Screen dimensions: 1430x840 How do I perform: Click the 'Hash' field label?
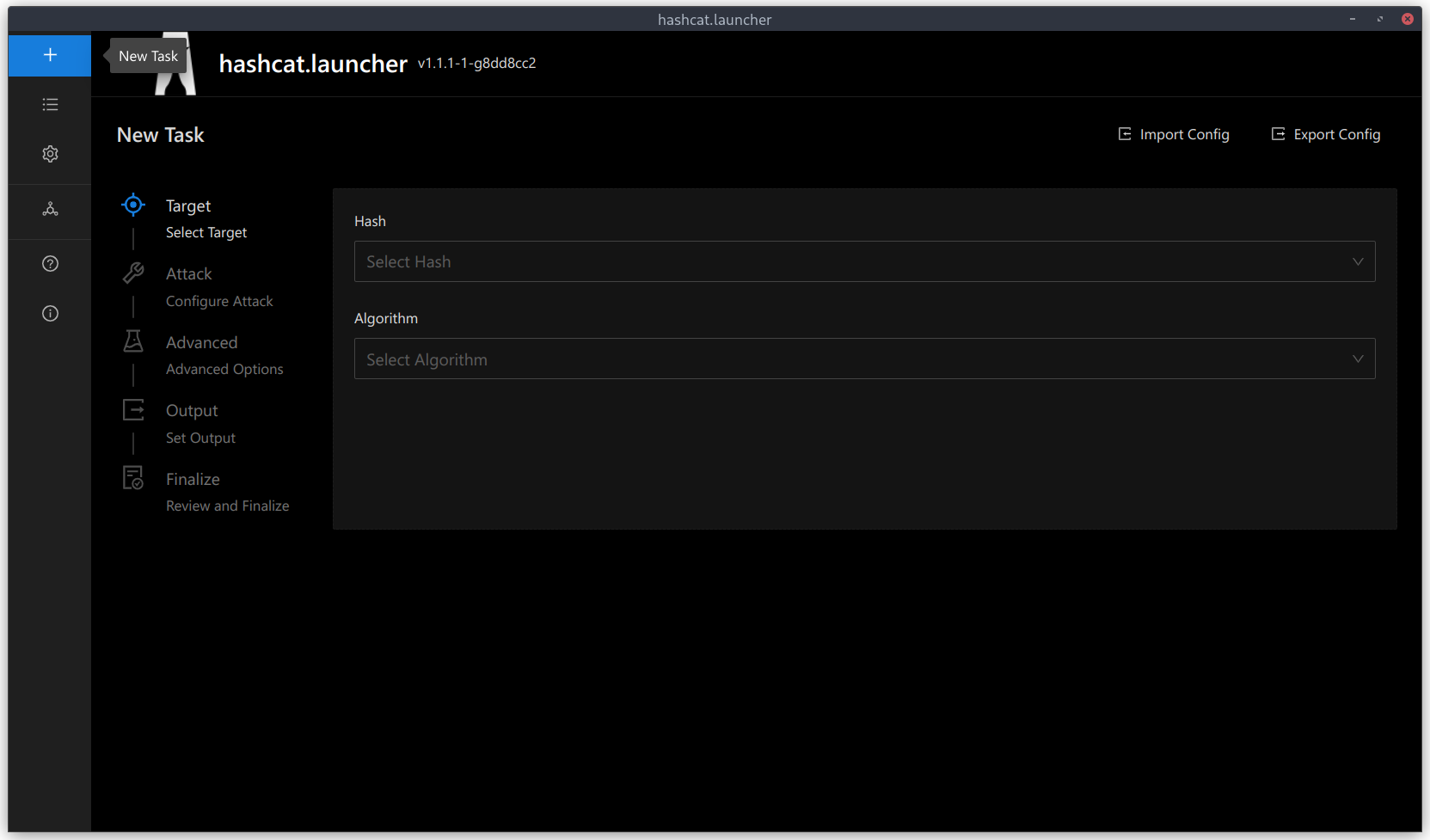coord(370,221)
